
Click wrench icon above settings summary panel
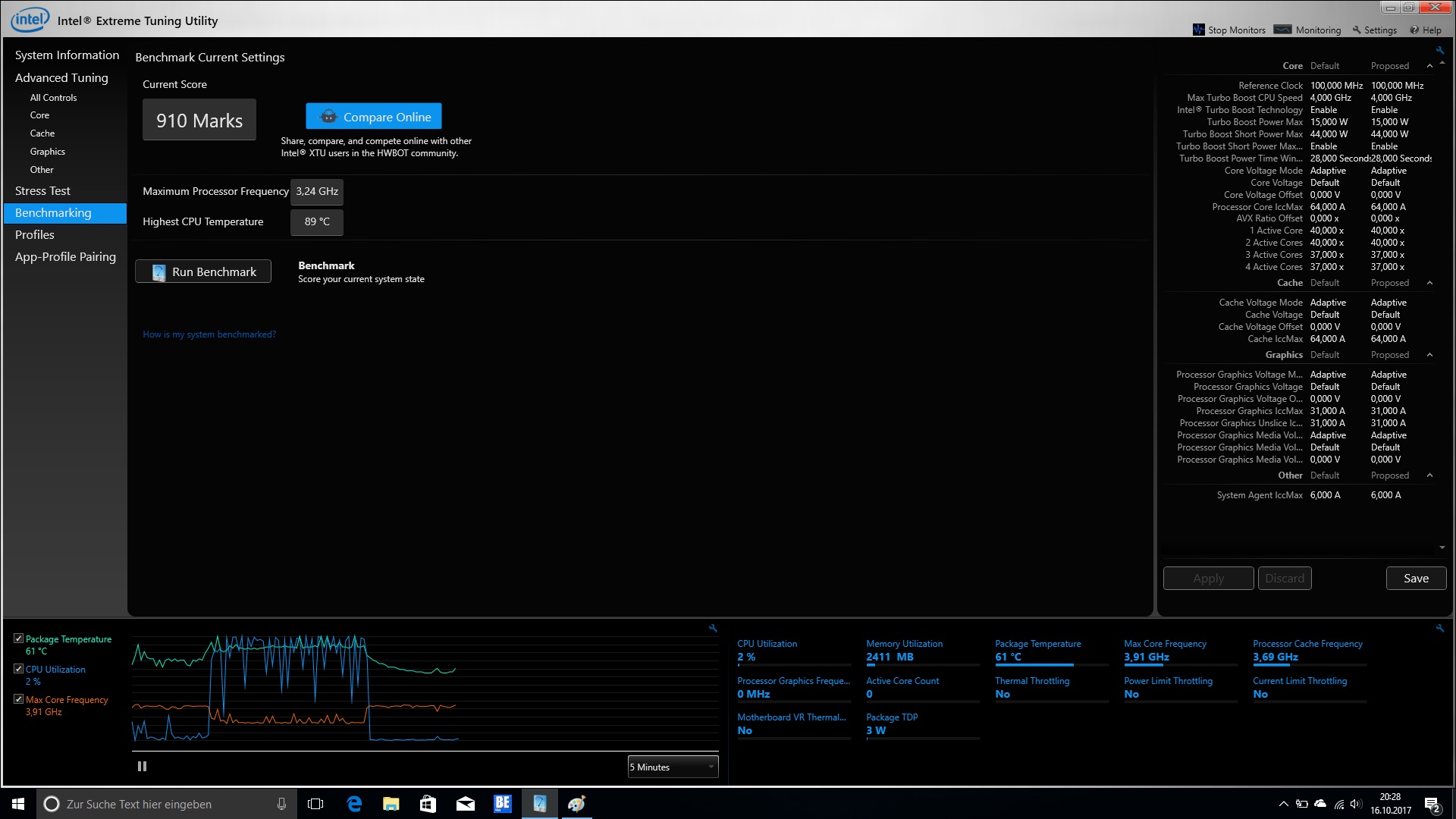pyautogui.click(x=1439, y=51)
